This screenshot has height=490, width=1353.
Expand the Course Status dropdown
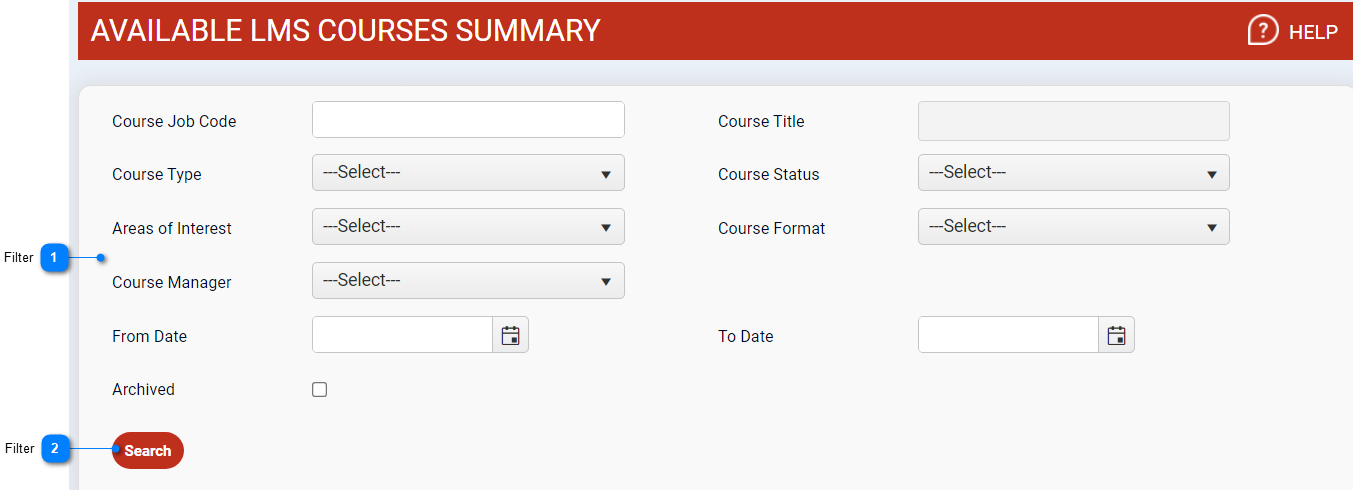[1073, 173]
